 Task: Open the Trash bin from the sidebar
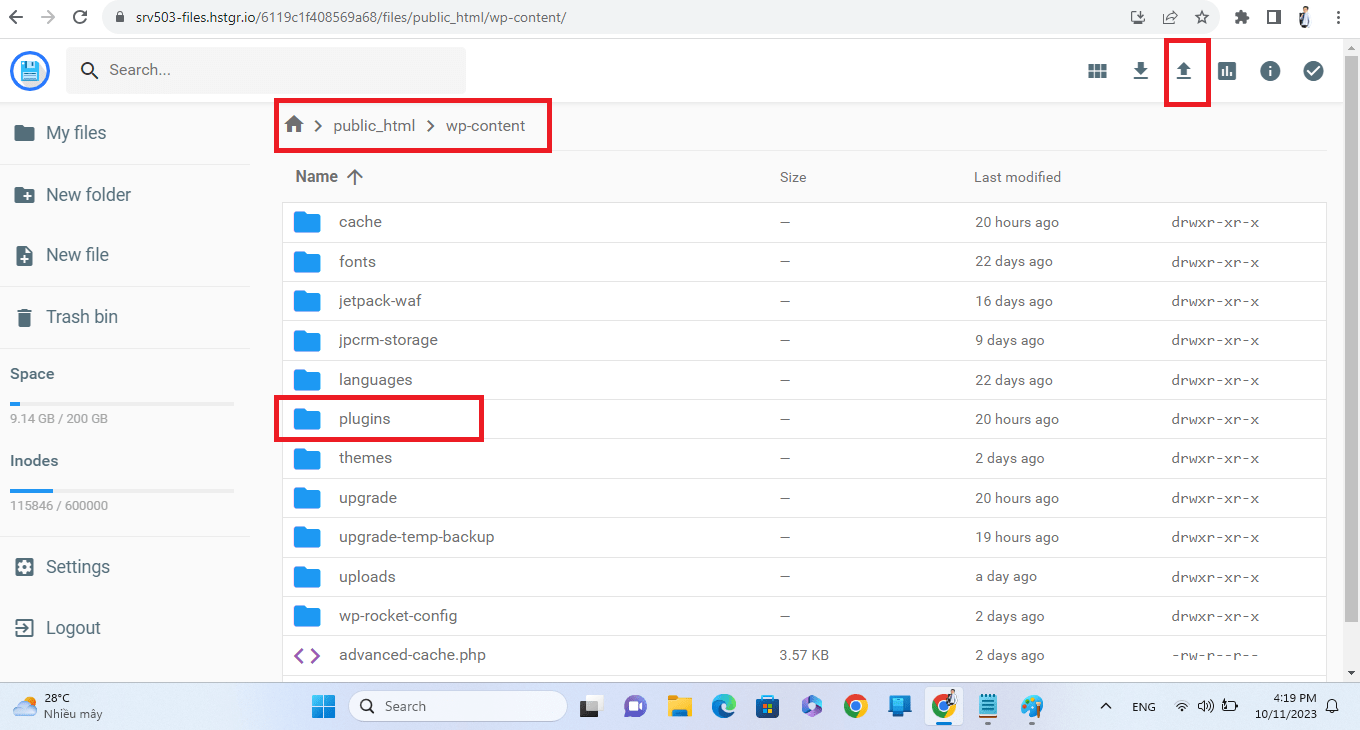click(x=24, y=316)
